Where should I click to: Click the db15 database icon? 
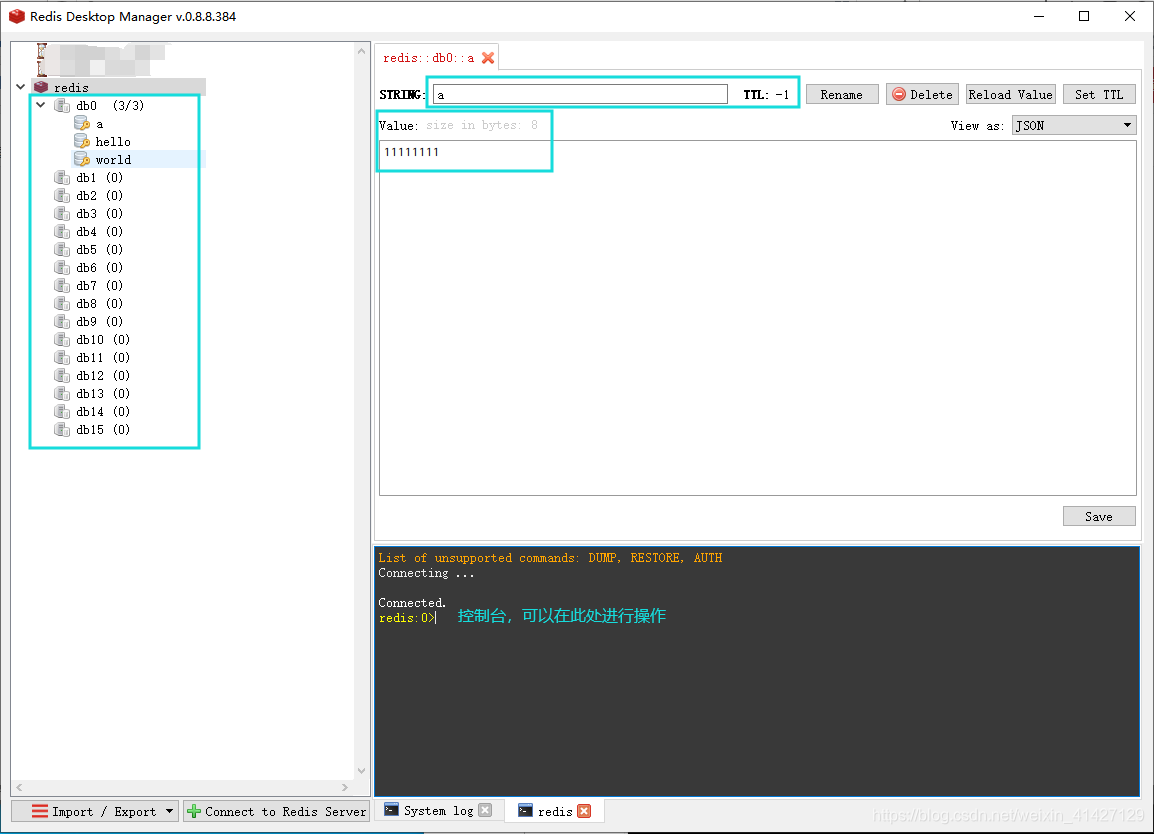click(x=63, y=430)
